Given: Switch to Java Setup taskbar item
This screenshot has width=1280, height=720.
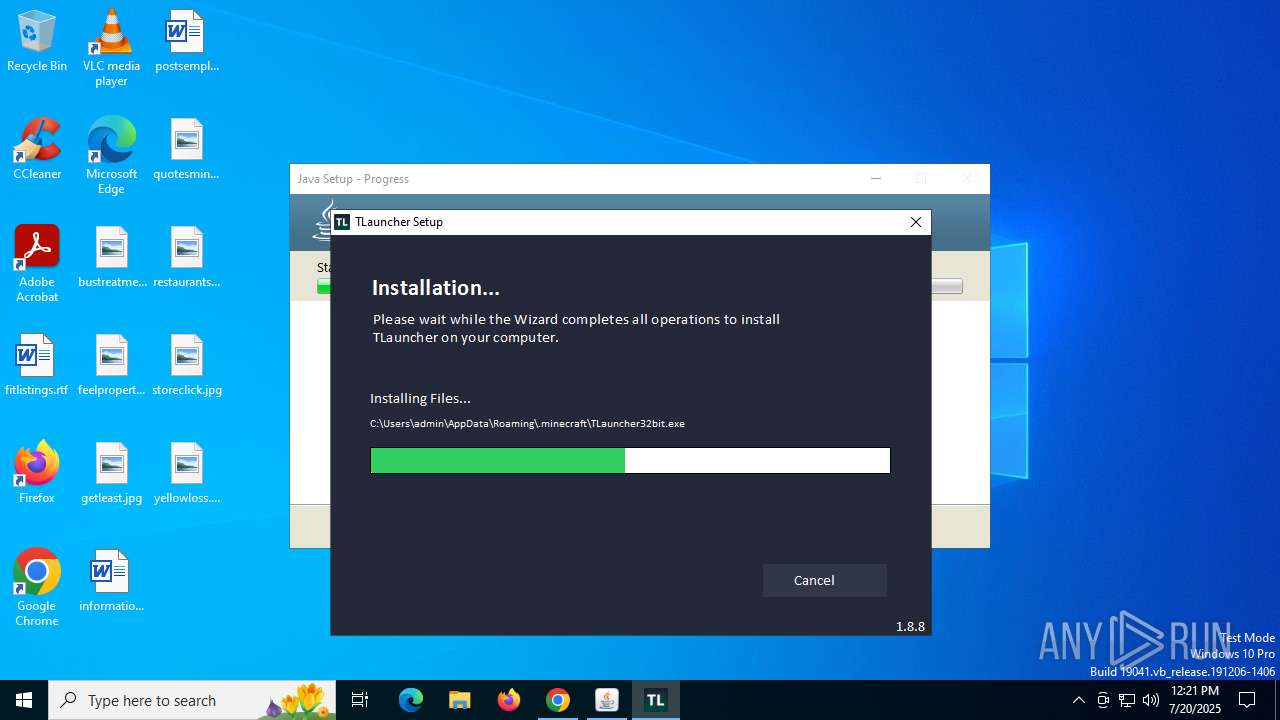Looking at the screenshot, I should point(607,700).
